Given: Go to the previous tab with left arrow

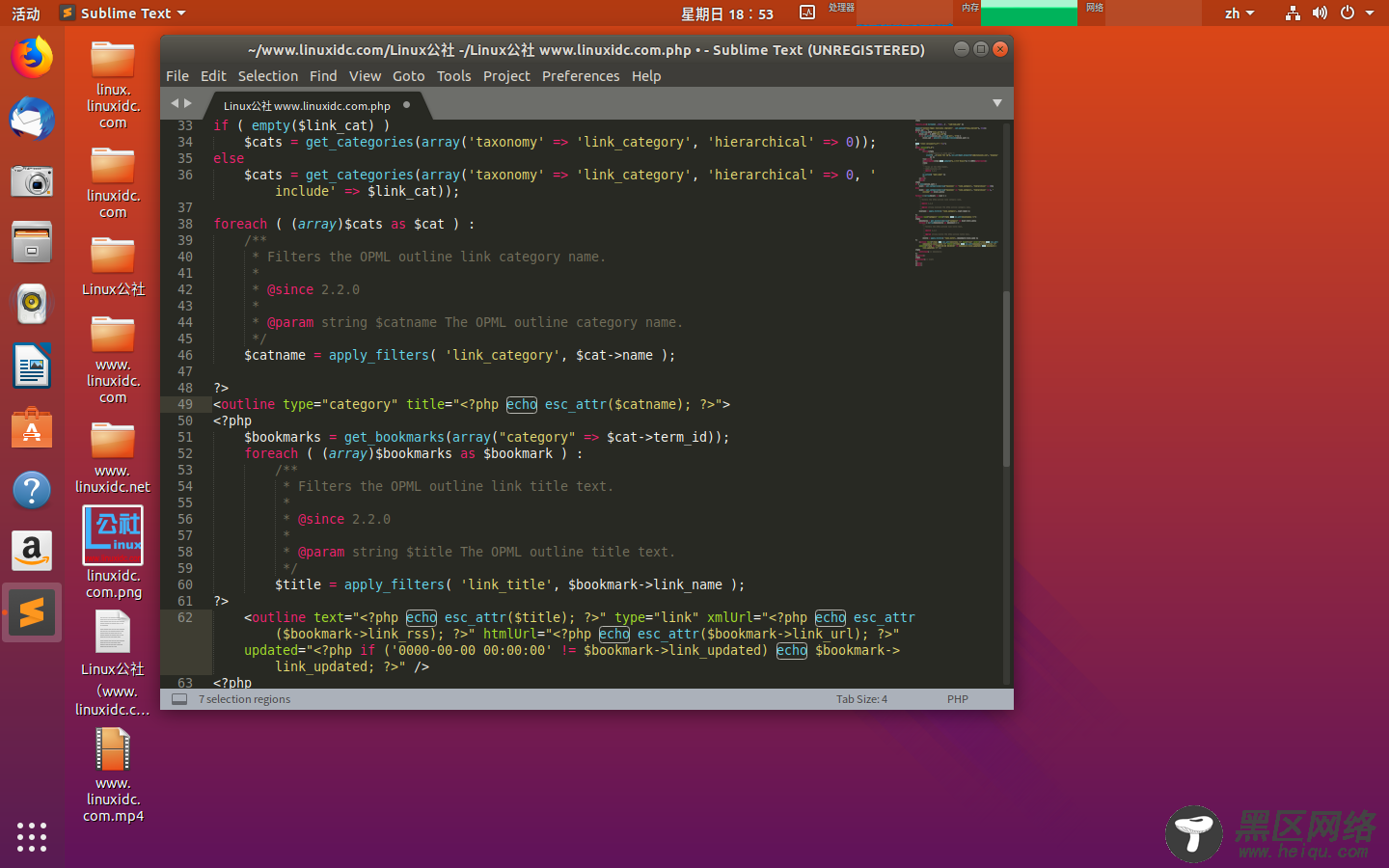Looking at the screenshot, I should pos(175,103).
